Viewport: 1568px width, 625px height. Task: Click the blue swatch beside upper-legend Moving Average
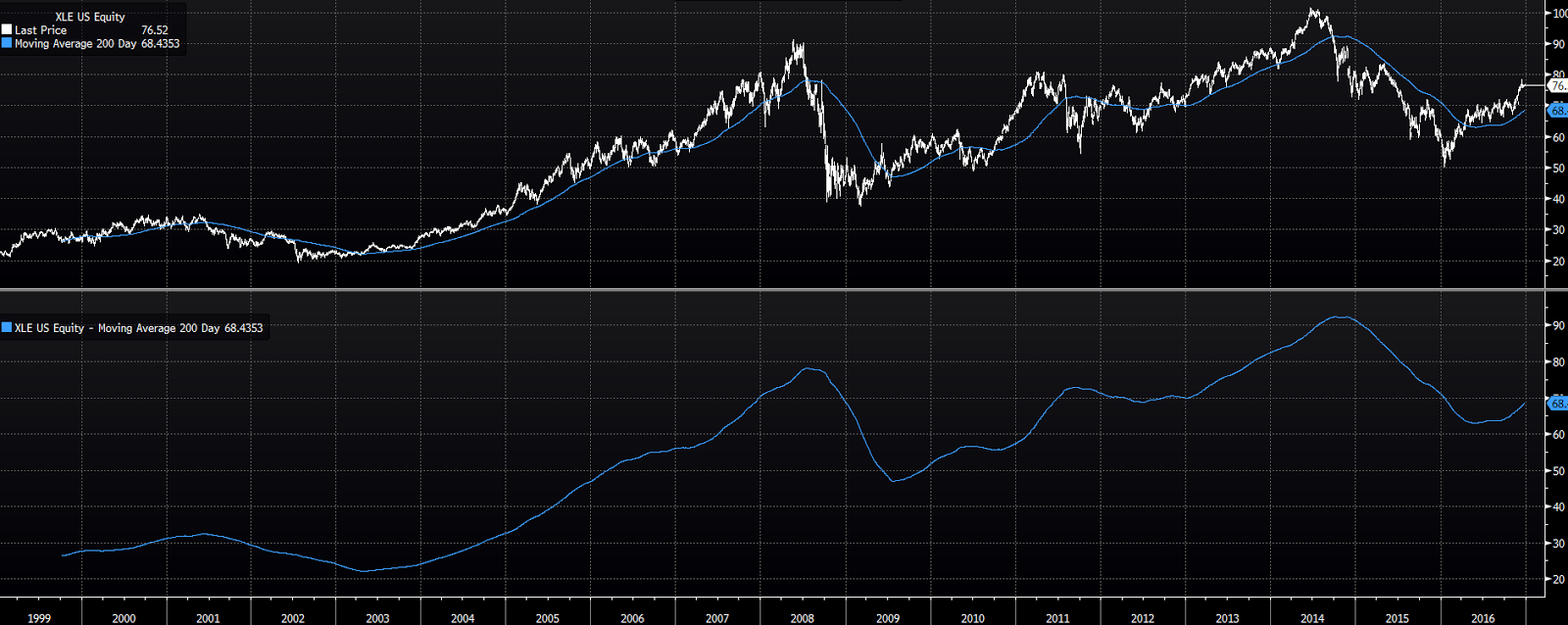(x=7, y=43)
